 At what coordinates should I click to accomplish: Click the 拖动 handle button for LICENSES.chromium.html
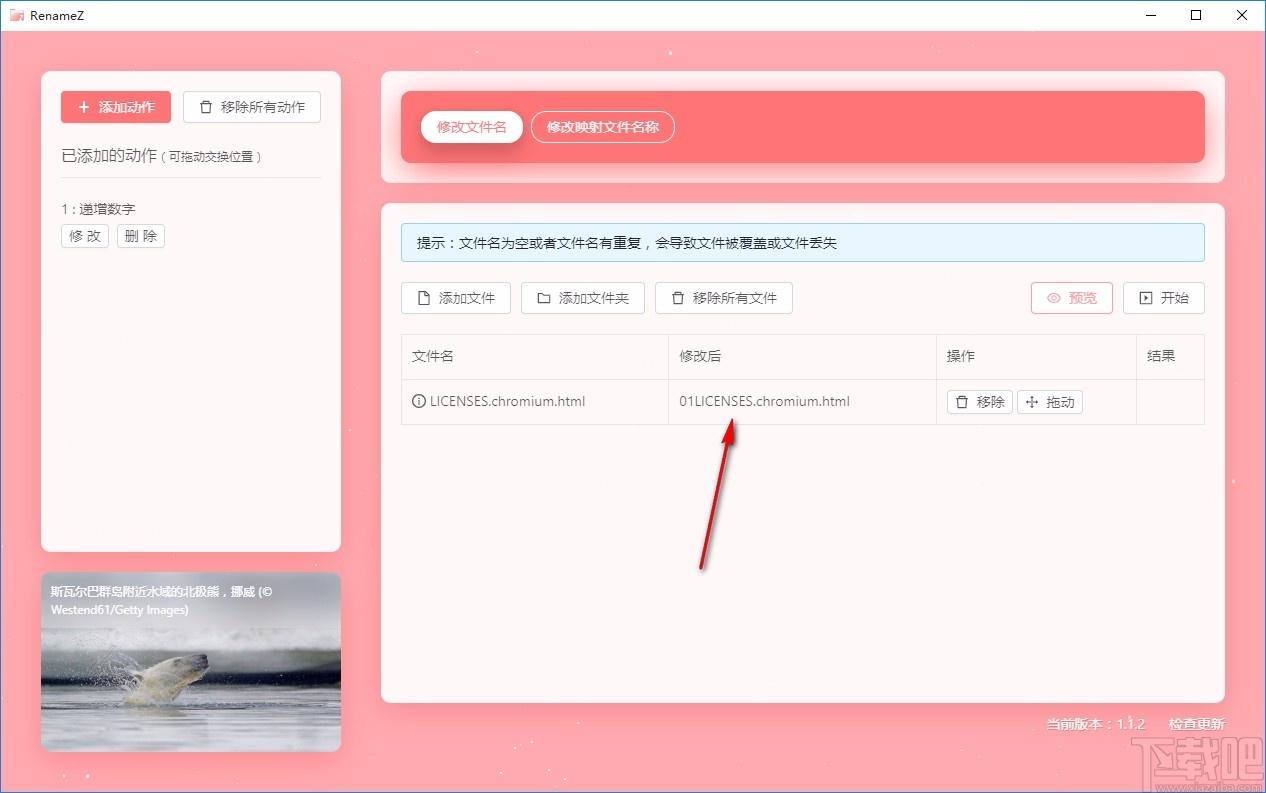[x=1050, y=402]
